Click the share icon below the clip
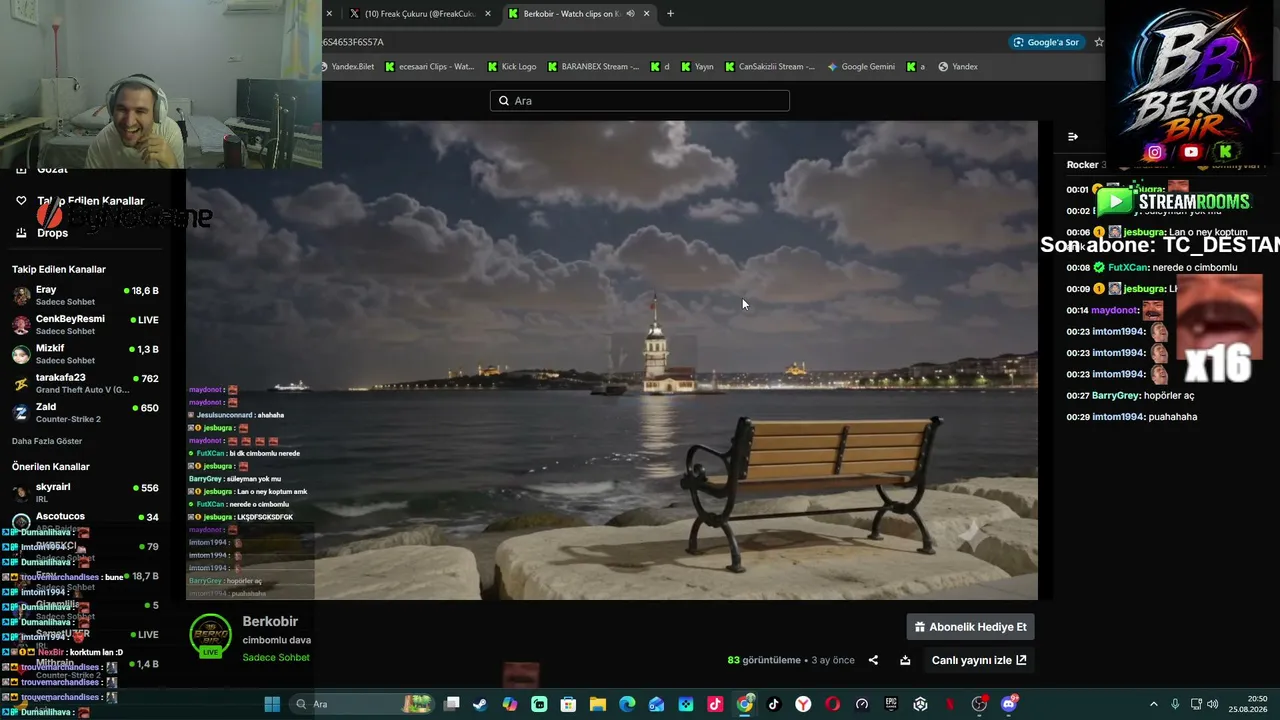Viewport: 1280px width, 720px height. [x=873, y=660]
